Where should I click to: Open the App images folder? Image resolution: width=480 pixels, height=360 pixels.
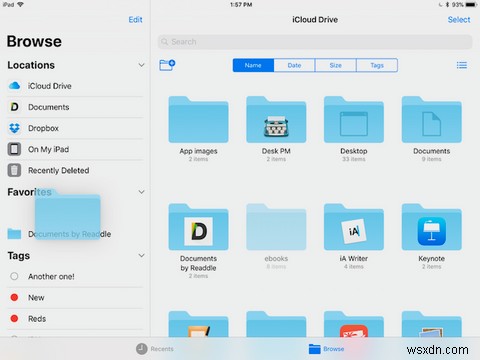point(198,119)
